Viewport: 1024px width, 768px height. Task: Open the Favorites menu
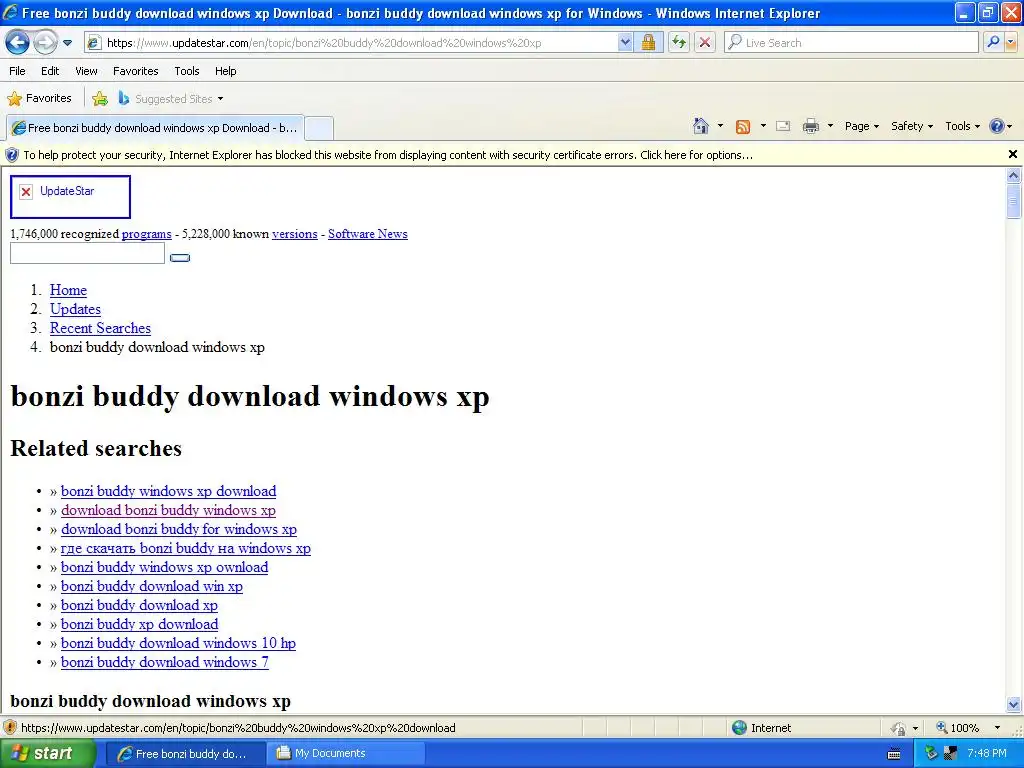pyautogui.click(x=136, y=71)
